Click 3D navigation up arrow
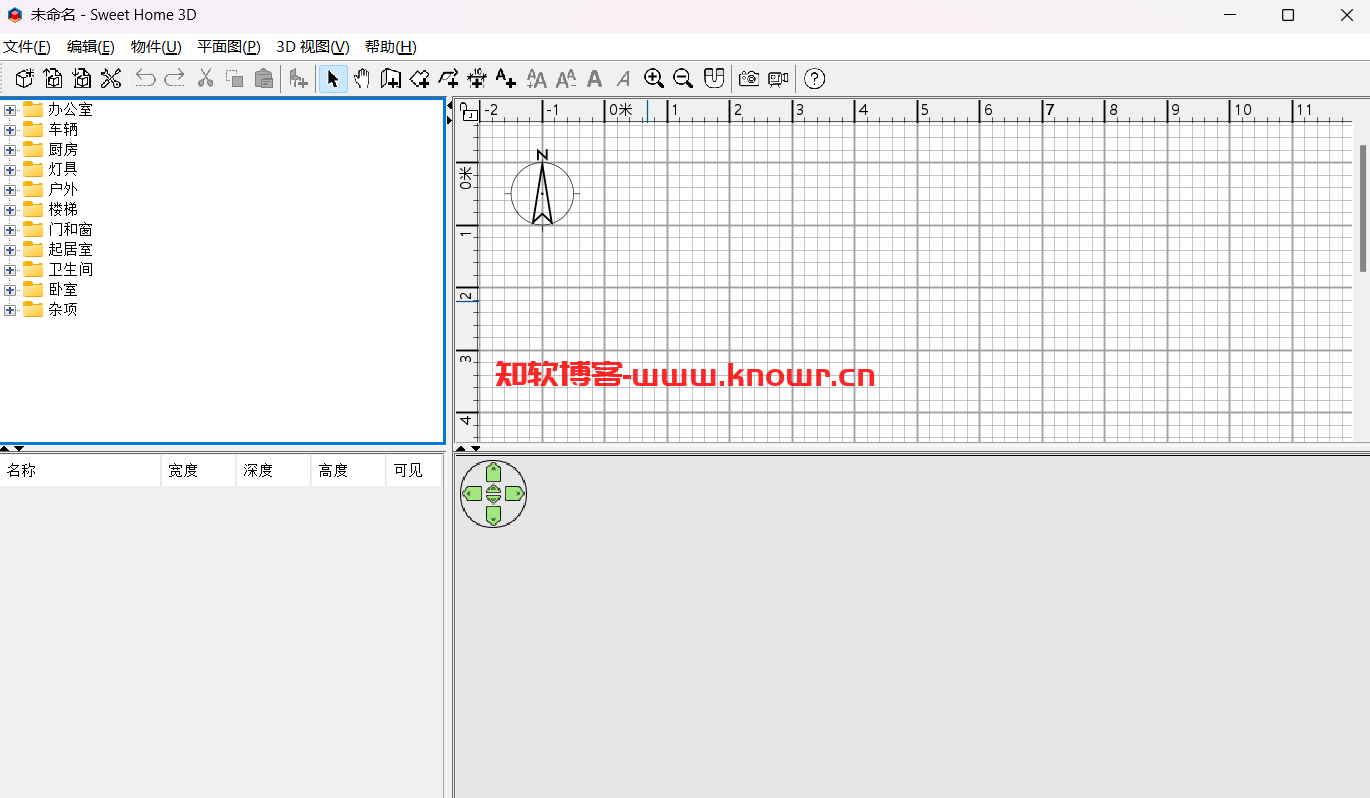This screenshot has height=798, width=1370. tap(493, 472)
